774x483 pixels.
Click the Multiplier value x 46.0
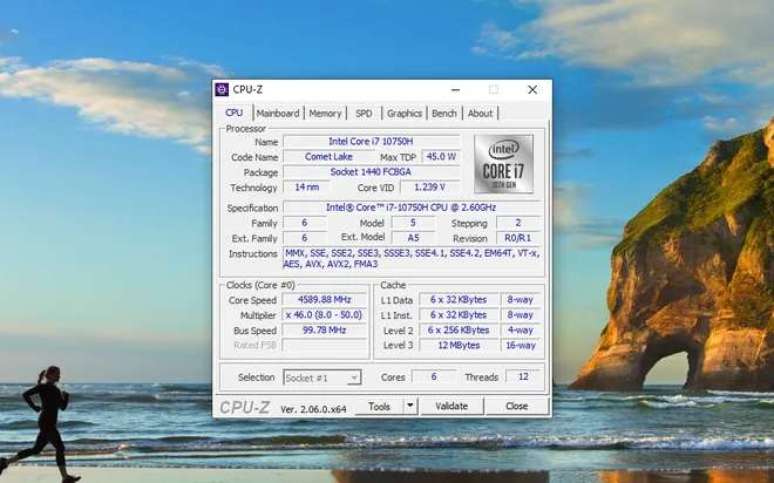coord(325,315)
